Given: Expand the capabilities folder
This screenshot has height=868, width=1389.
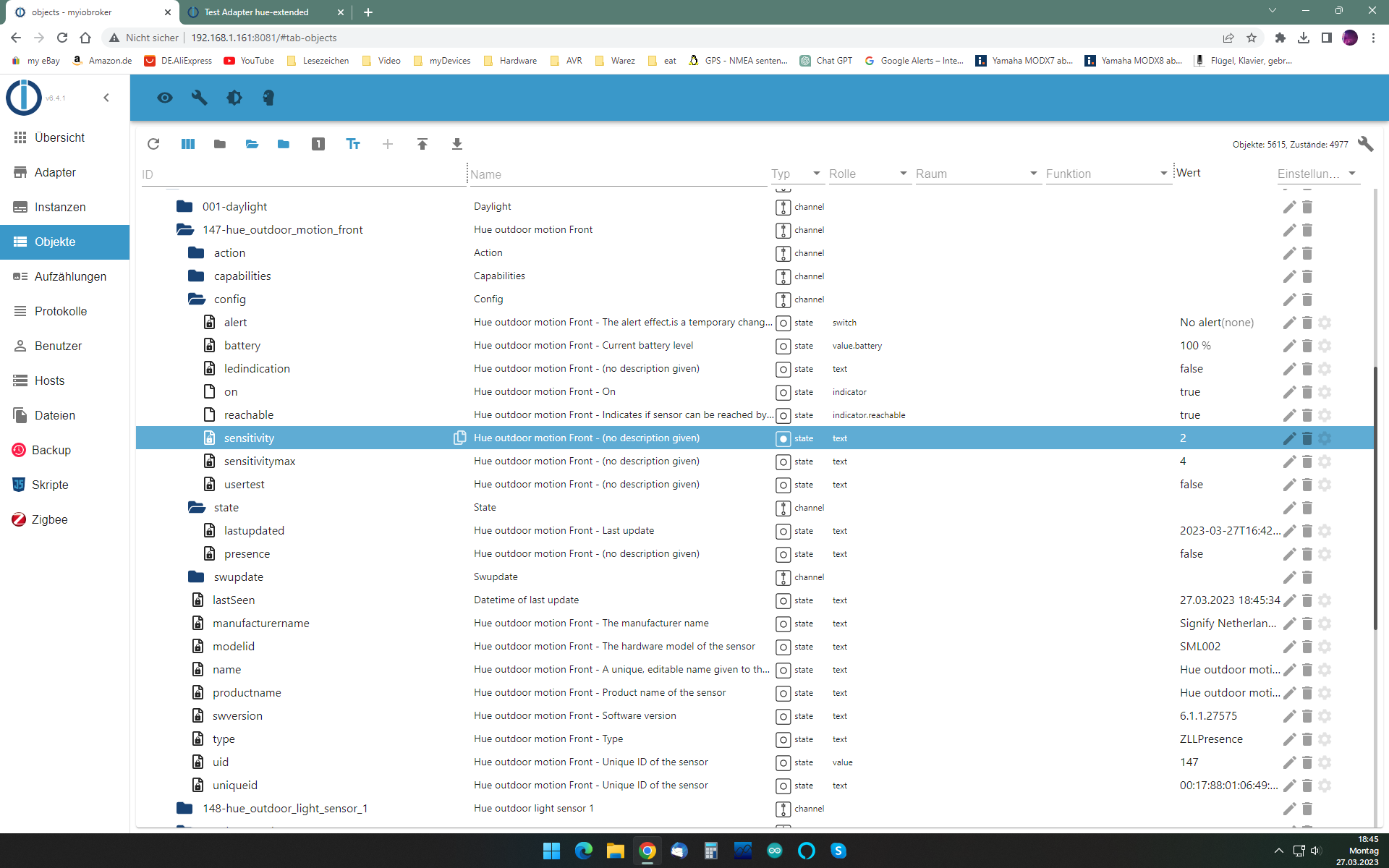Looking at the screenshot, I should pos(196,276).
